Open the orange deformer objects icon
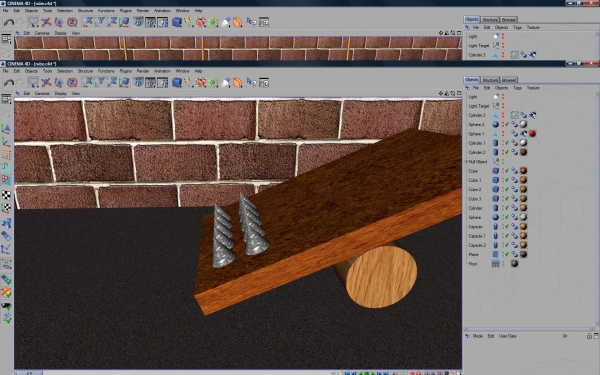This screenshot has height=375, width=600. coord(238,82)
